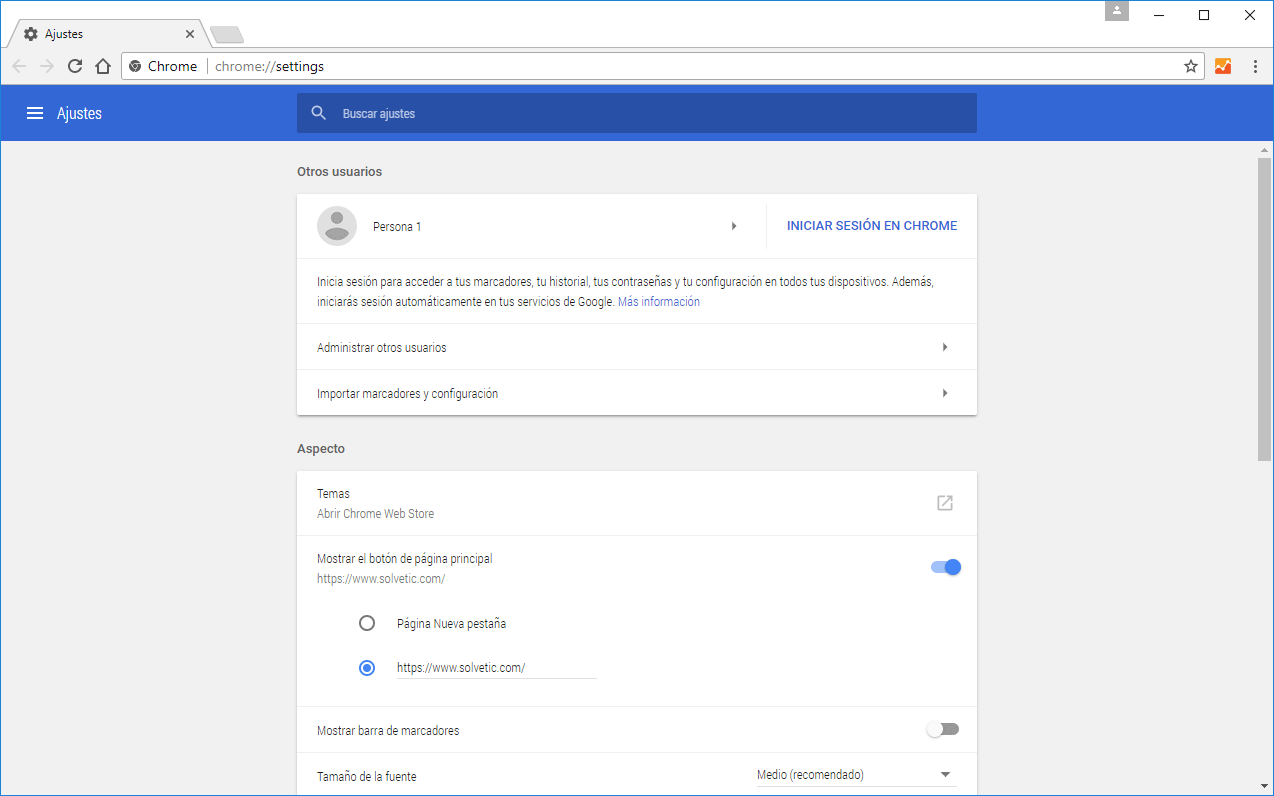
Task: Open Importar marcadores y configuración
Action: [637, 393]
